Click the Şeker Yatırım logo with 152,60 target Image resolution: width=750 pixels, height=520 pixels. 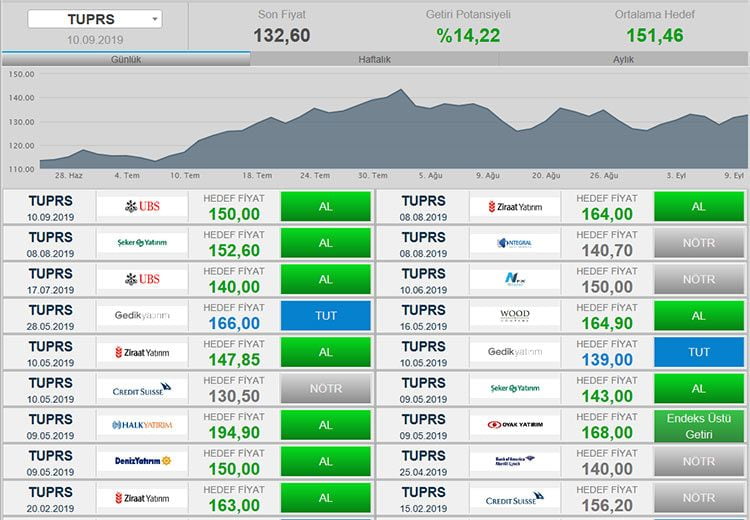(x=142, y=243)
